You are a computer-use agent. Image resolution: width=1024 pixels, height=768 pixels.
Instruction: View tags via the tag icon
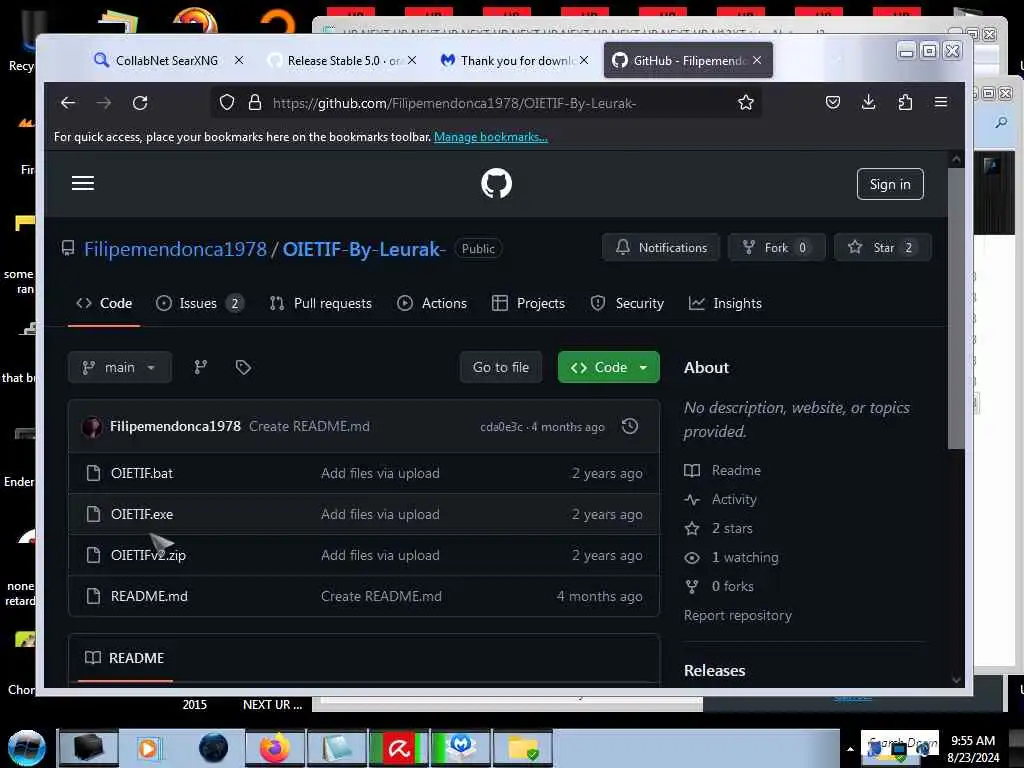tap(243, 368)
